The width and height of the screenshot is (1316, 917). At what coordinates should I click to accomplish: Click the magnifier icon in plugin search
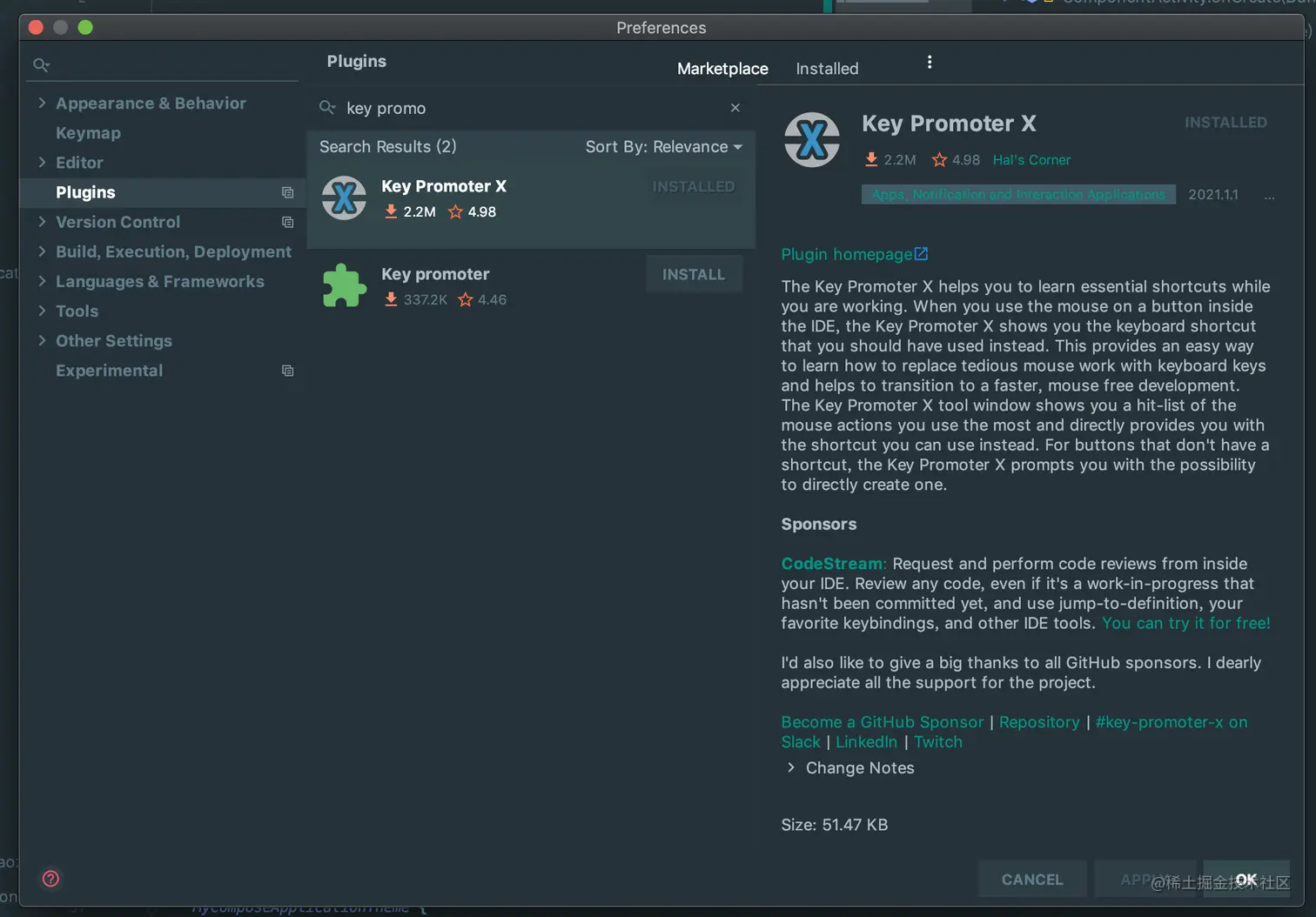tap(327, 108)
